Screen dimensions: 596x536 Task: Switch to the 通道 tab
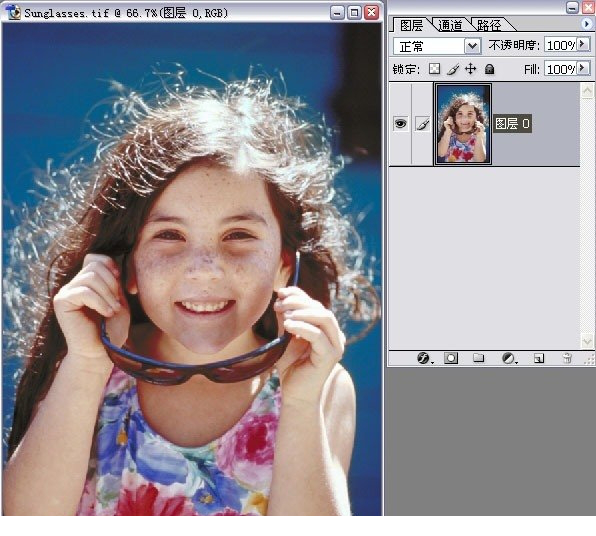[451, 25]
